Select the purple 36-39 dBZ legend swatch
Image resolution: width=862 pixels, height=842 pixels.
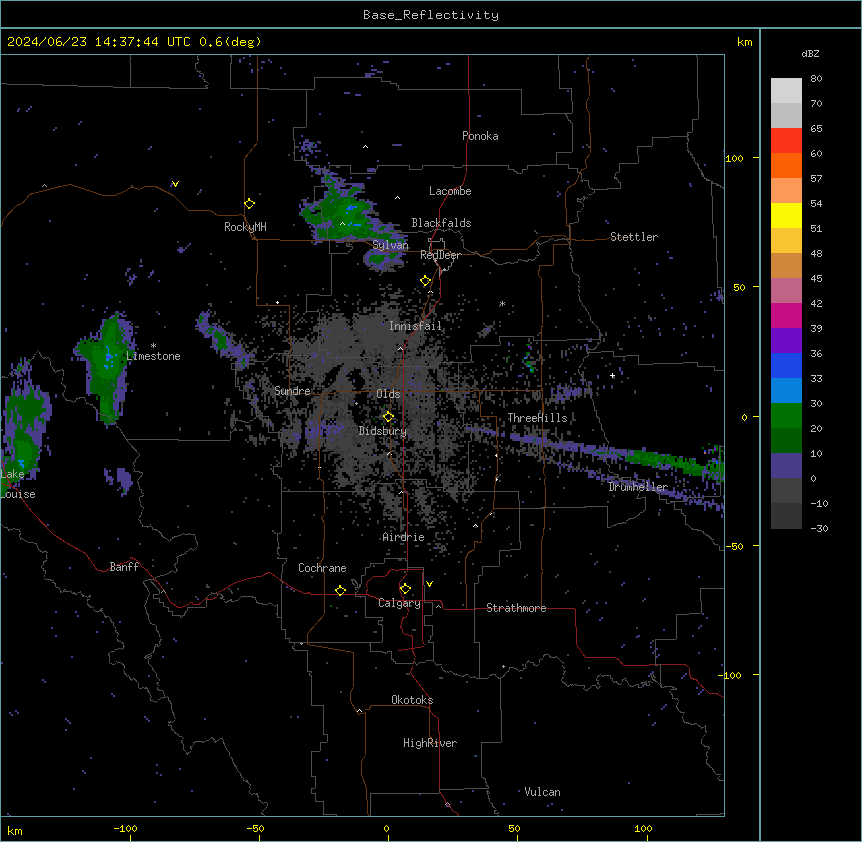point(786,341)
